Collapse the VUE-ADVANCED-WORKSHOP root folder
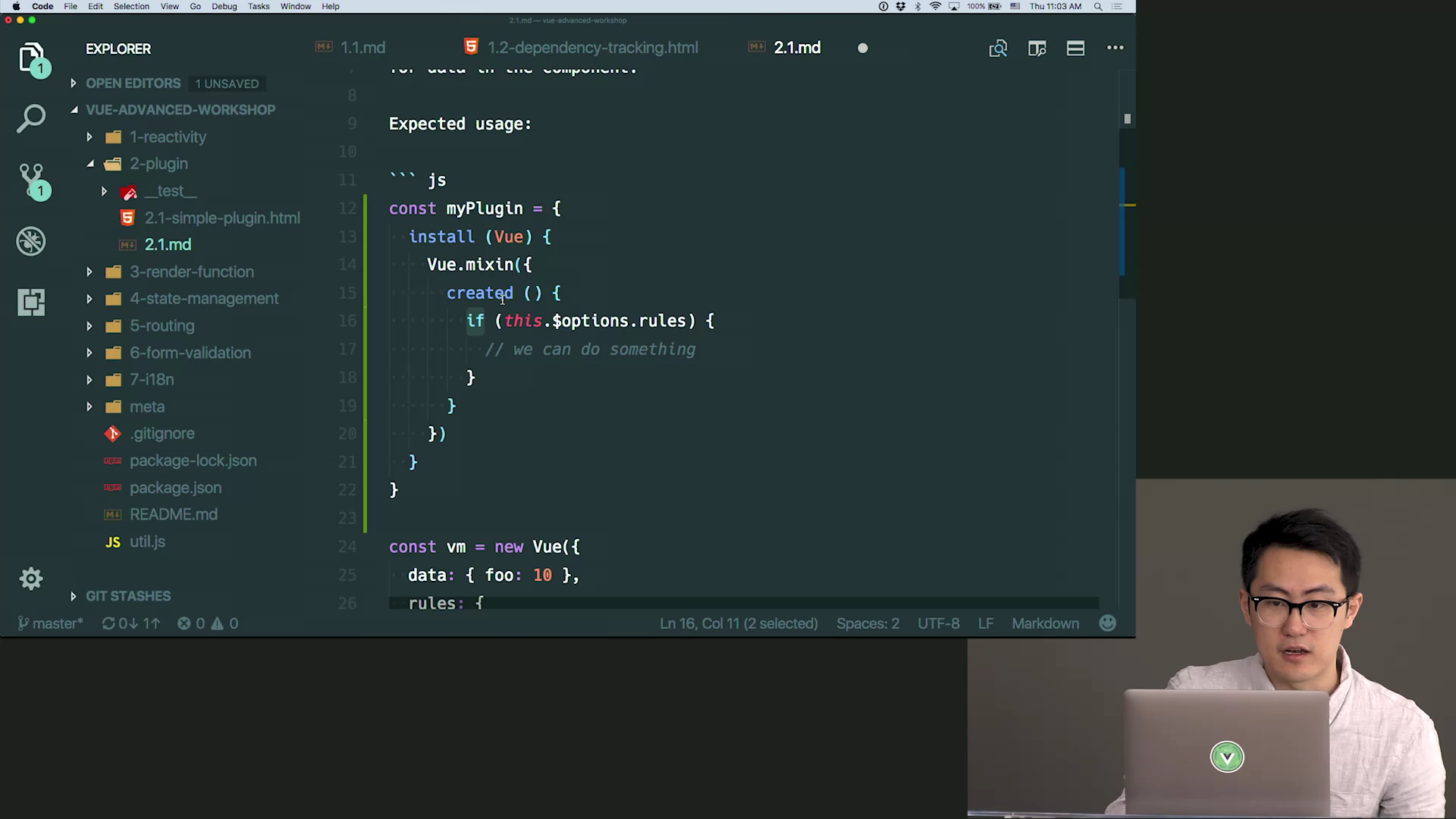 [x=74, y=110]
